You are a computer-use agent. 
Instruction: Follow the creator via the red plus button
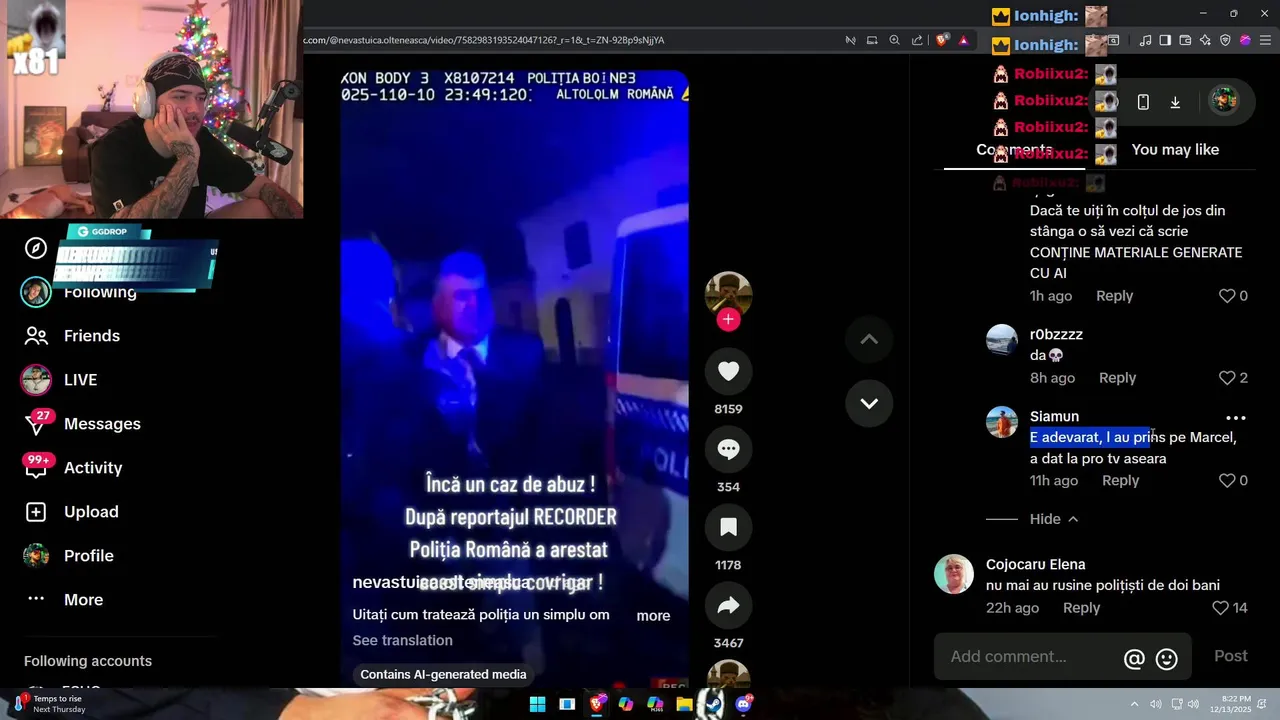click(x=728, y=319)
